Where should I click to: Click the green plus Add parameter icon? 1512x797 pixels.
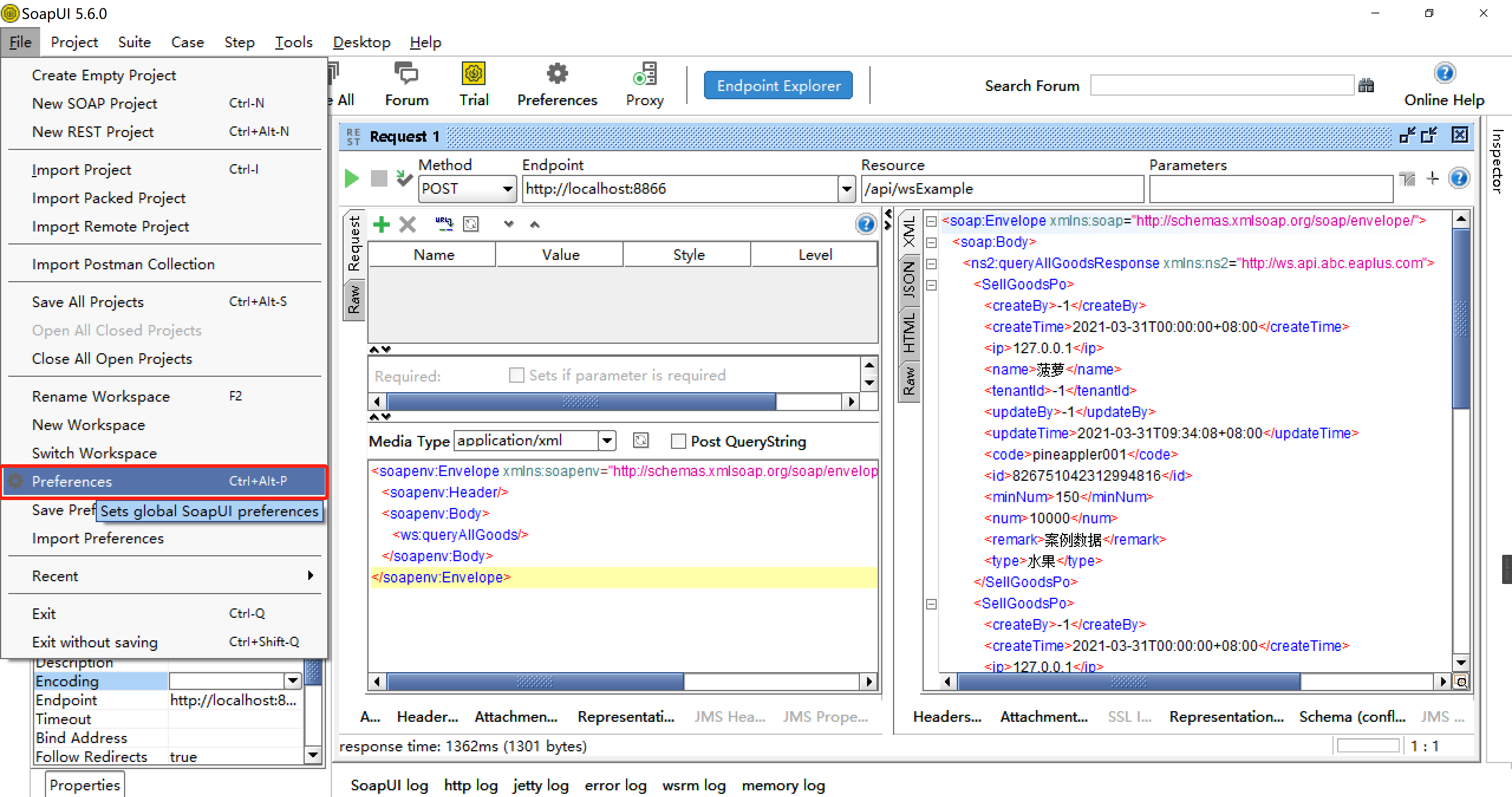(x=382, y=224)
